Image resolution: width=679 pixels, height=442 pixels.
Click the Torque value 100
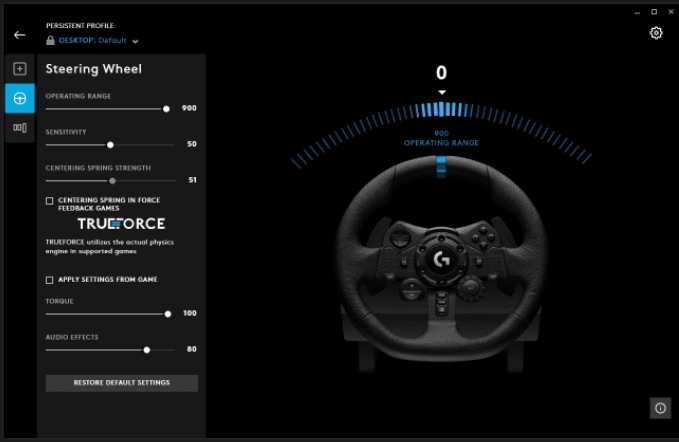click(x=190, y=313)
